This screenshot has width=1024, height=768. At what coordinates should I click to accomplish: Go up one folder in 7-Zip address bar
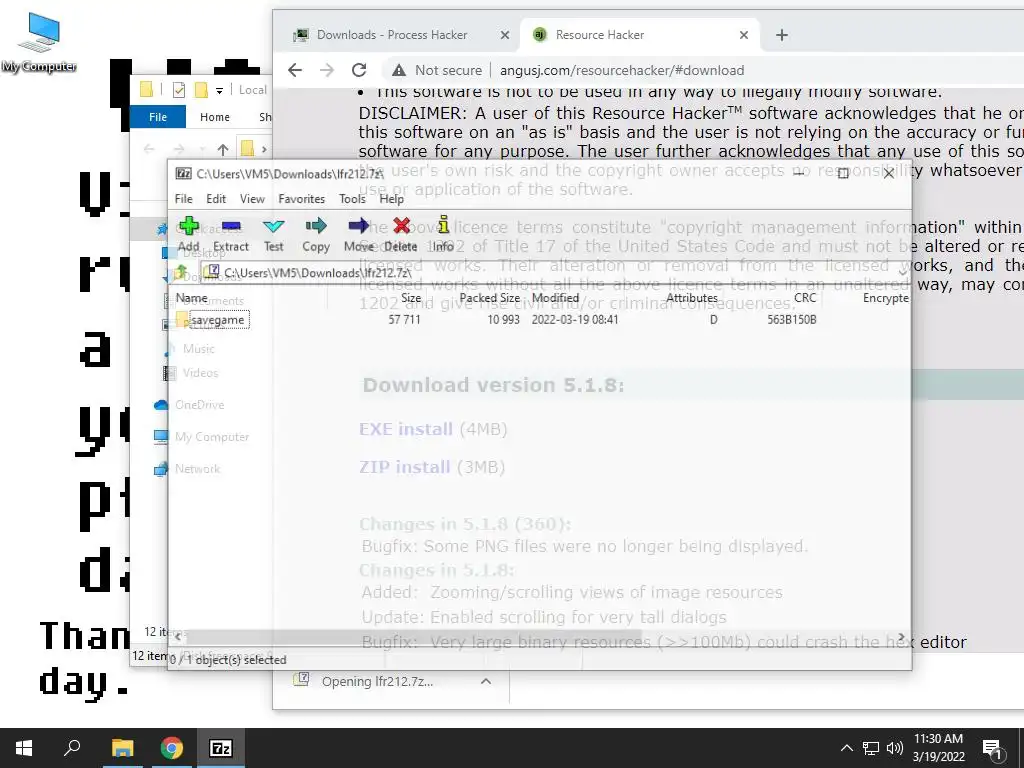(x=181, y=272)
